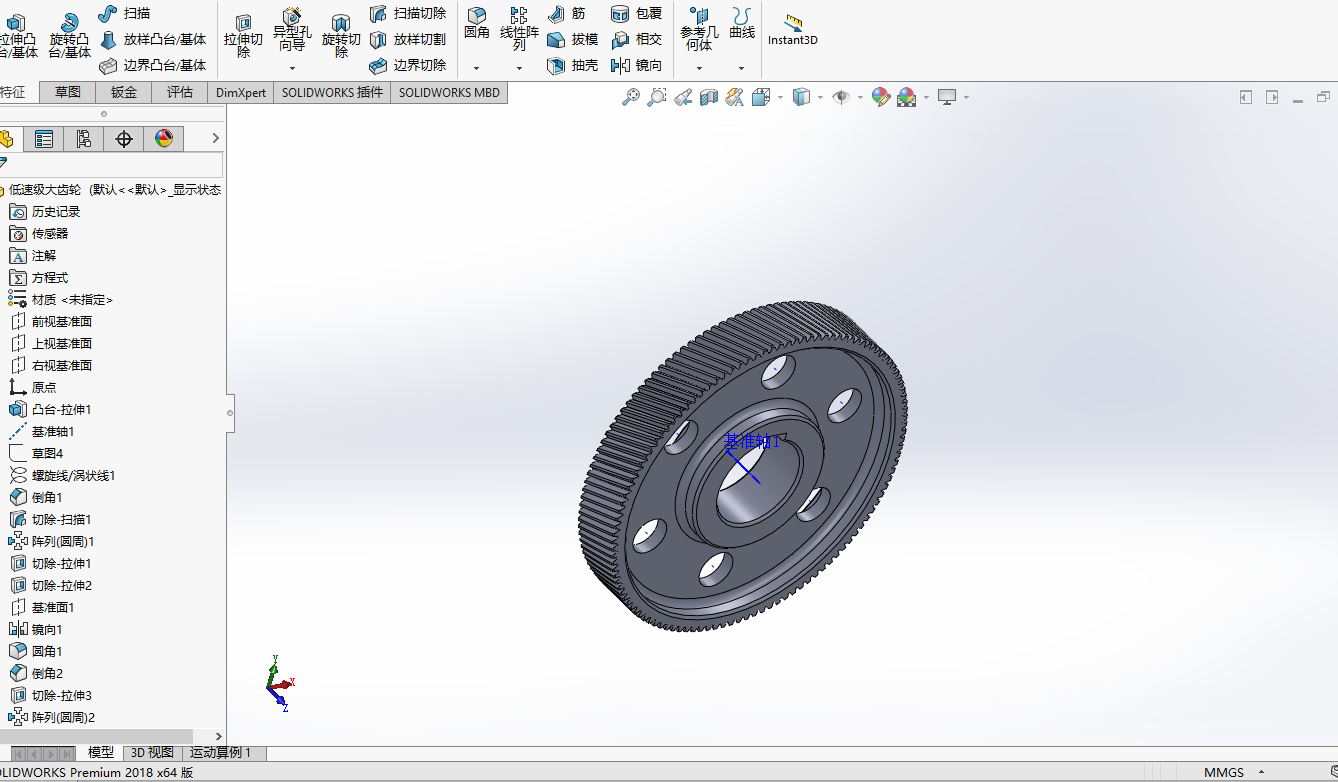
Task: Open the ConfigurationManager panel tab
Action: (x=84, y=139)
